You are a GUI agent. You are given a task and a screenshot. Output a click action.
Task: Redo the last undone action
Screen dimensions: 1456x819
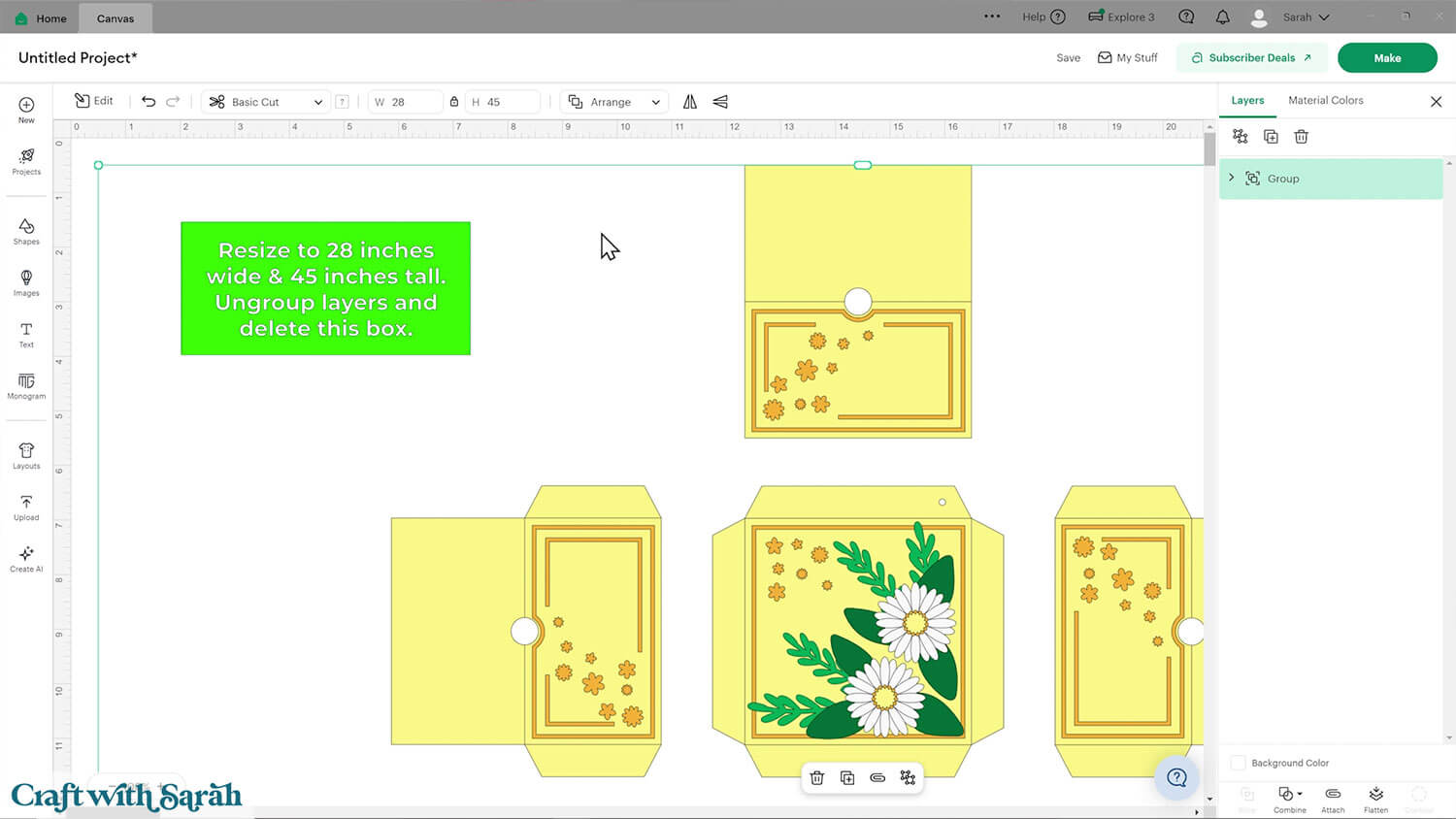(173, 101)
